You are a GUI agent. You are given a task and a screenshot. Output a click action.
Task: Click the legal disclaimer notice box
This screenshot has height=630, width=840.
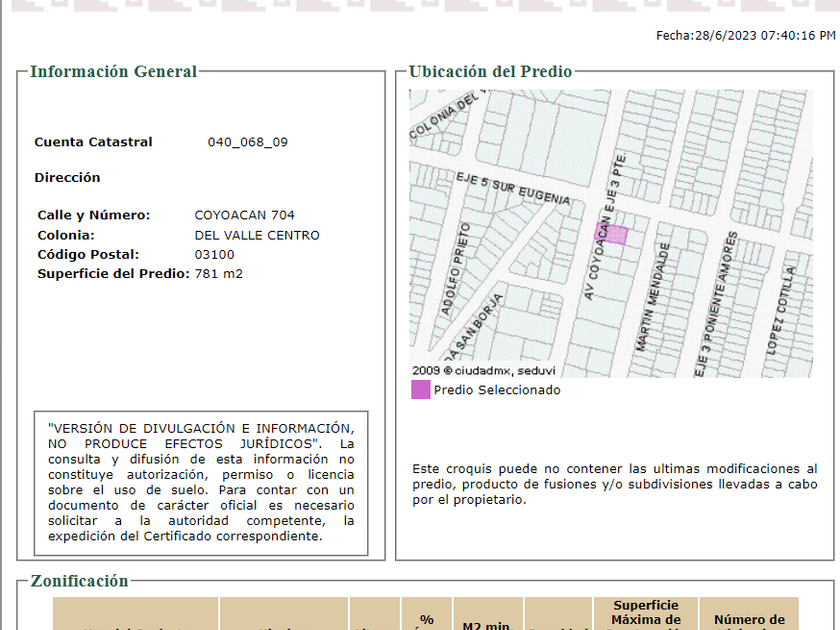point(201,482)
